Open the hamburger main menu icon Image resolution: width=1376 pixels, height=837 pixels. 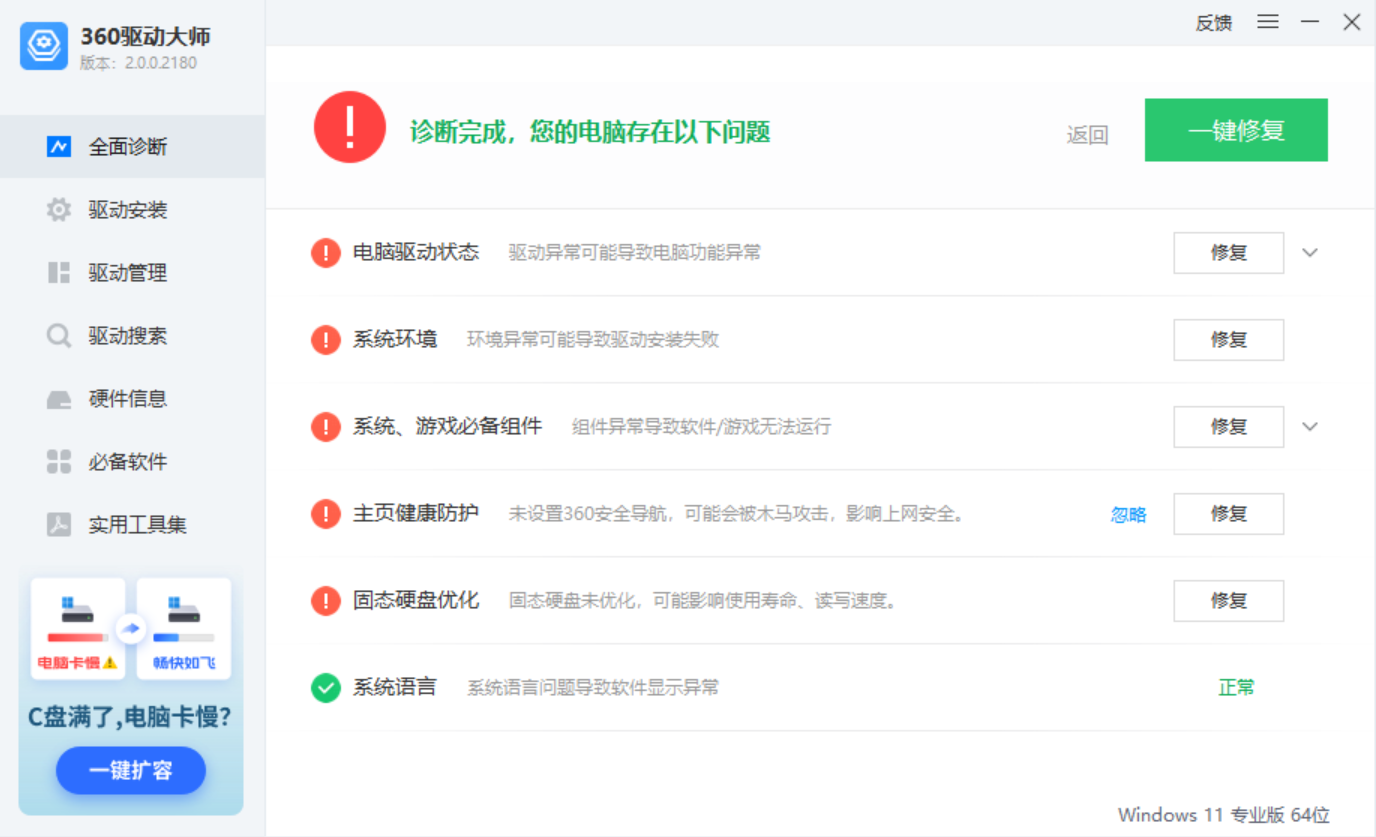point(1268,22)
